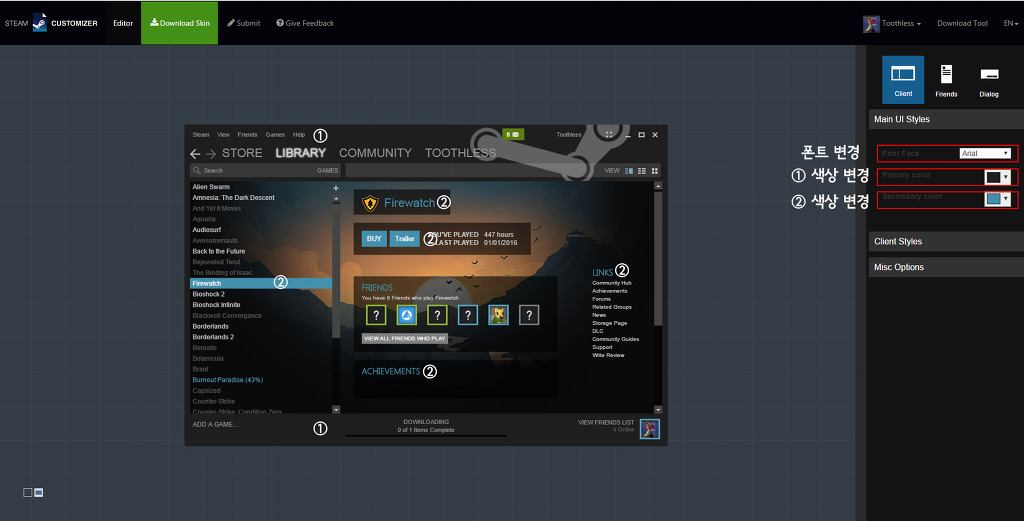Click the friends list avatar at bottom right

pos(649,429)
